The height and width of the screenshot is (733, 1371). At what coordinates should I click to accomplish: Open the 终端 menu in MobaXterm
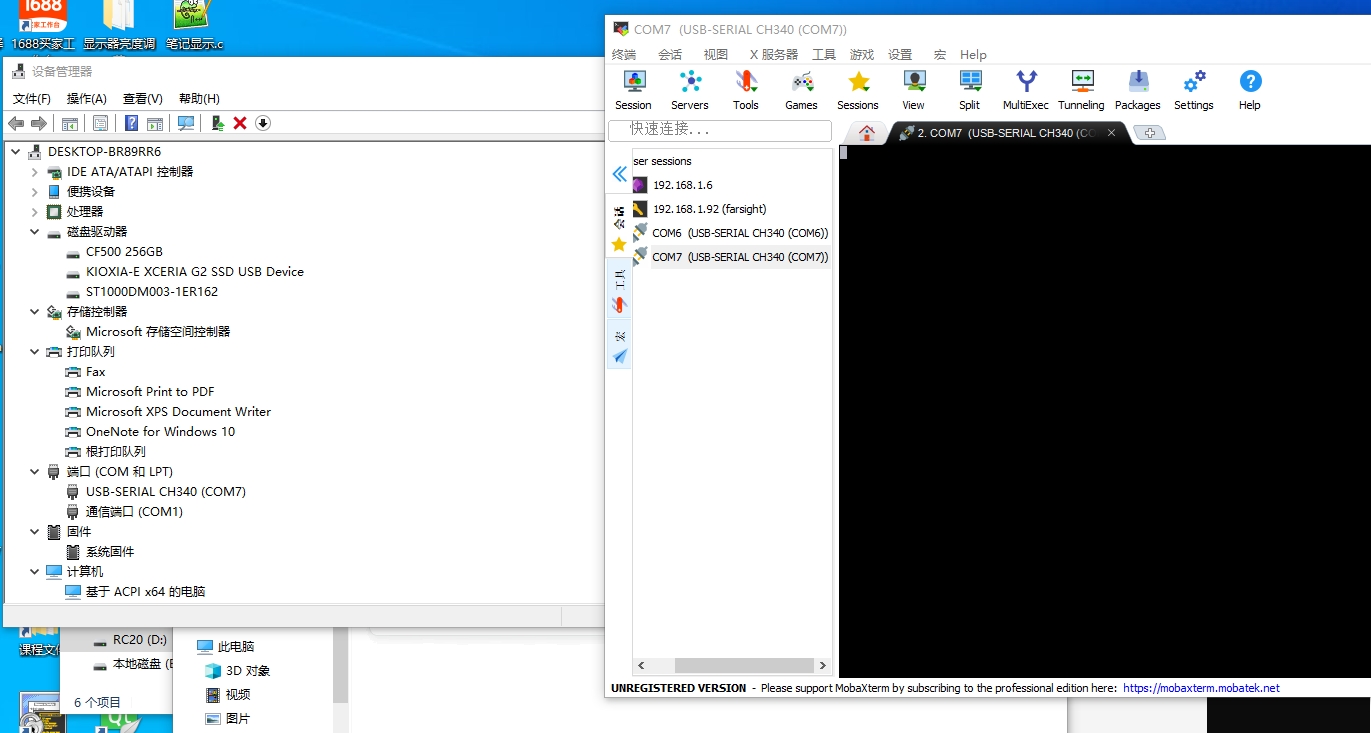[x=624, y=55]
